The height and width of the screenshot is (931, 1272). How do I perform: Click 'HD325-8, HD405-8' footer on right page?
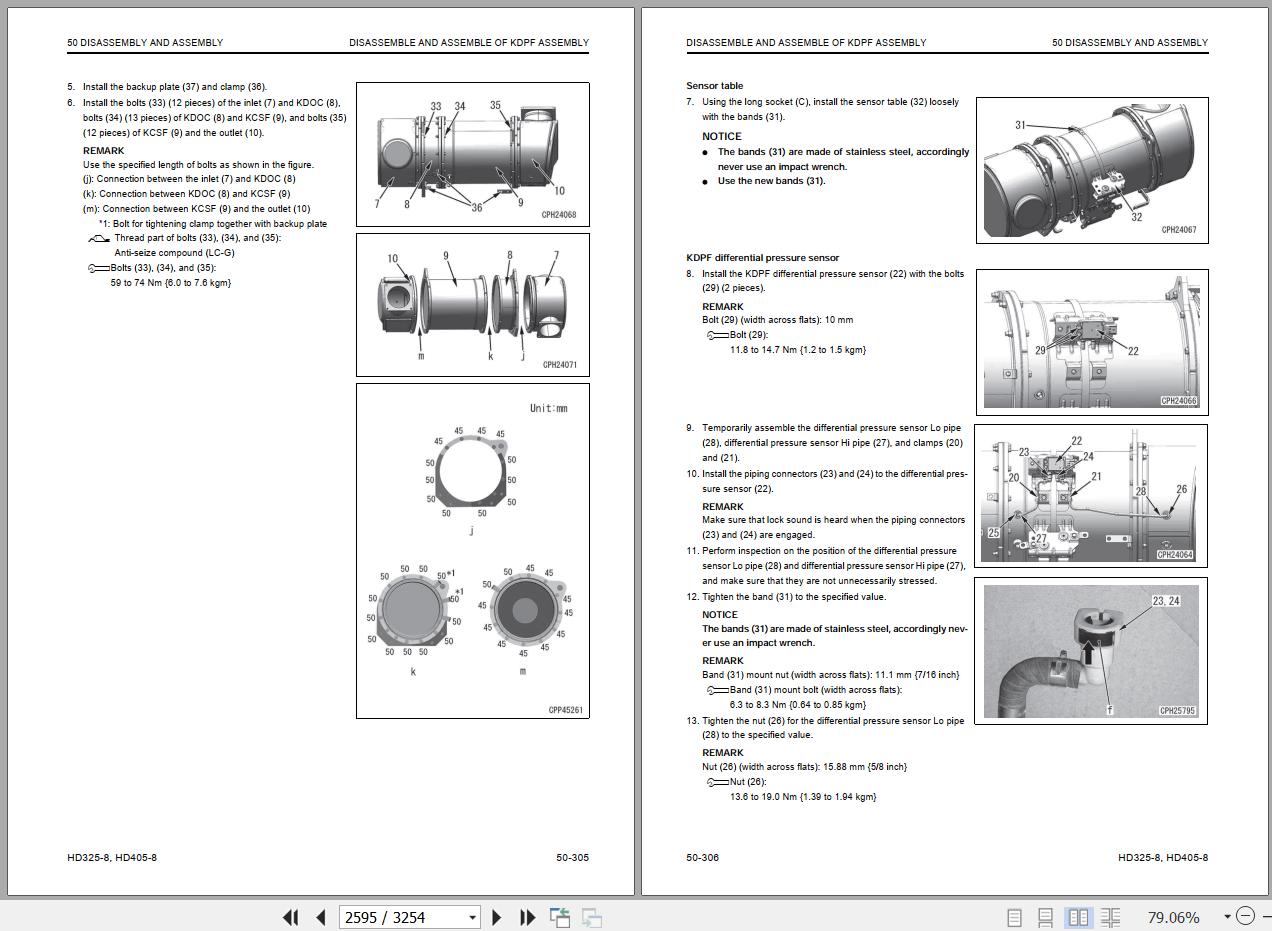click(1163, 858)
